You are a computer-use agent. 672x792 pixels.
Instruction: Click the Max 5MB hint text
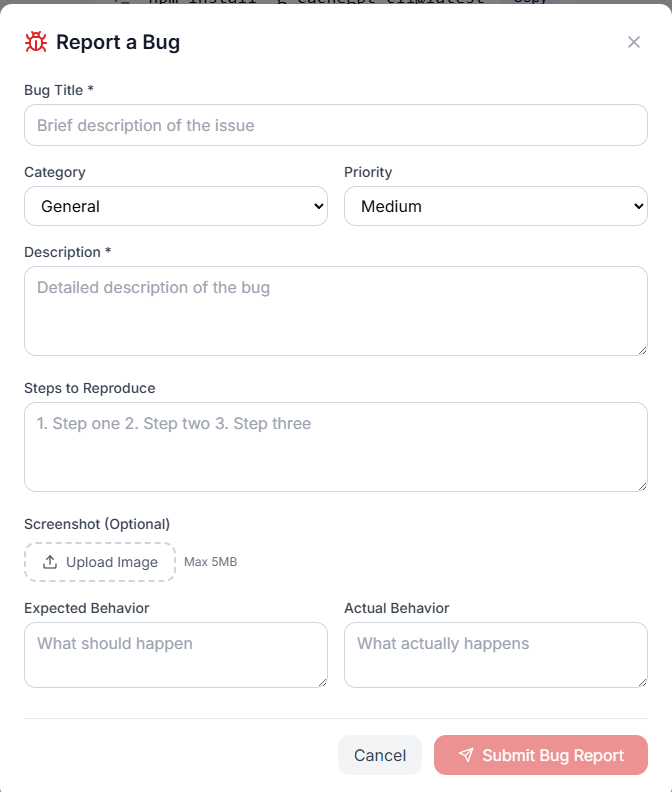210,562
